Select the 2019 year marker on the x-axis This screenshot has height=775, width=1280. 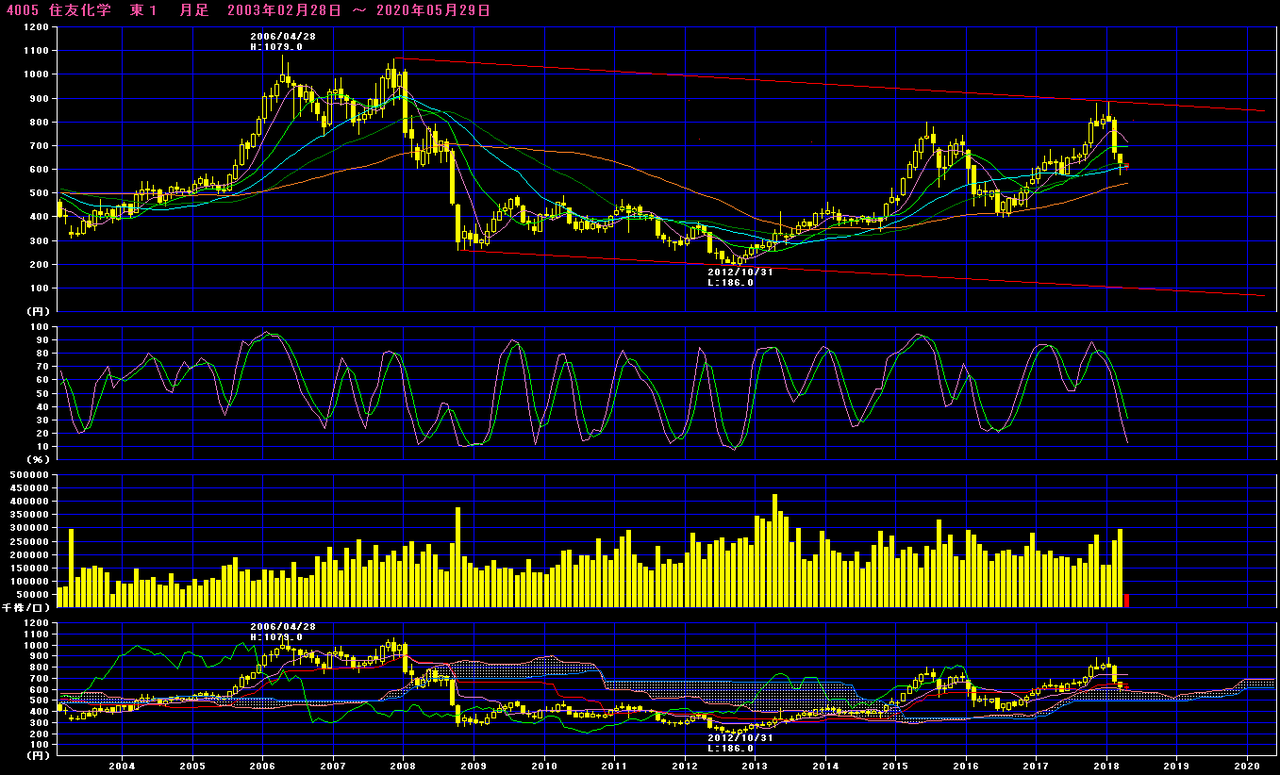click(x=1177, y=765)
